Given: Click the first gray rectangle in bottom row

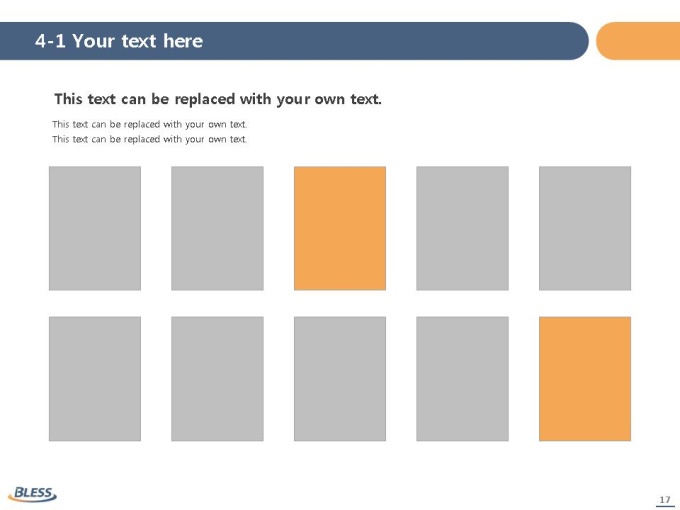Looking at the screenshot, I should 95,379.
